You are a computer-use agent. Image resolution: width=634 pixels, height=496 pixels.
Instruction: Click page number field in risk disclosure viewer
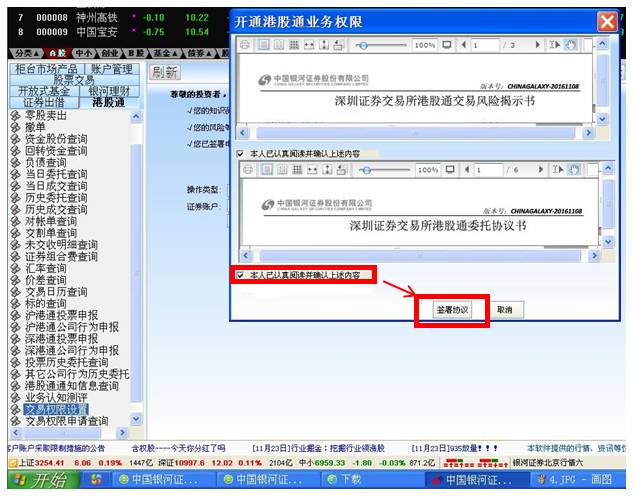(x=484, y=45)
